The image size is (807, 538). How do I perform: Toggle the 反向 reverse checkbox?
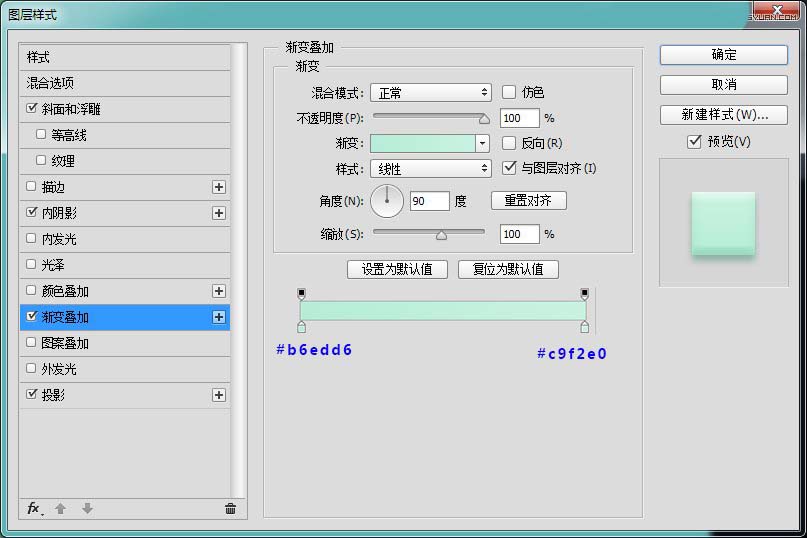pyautogui.click(x=509, y=143)
